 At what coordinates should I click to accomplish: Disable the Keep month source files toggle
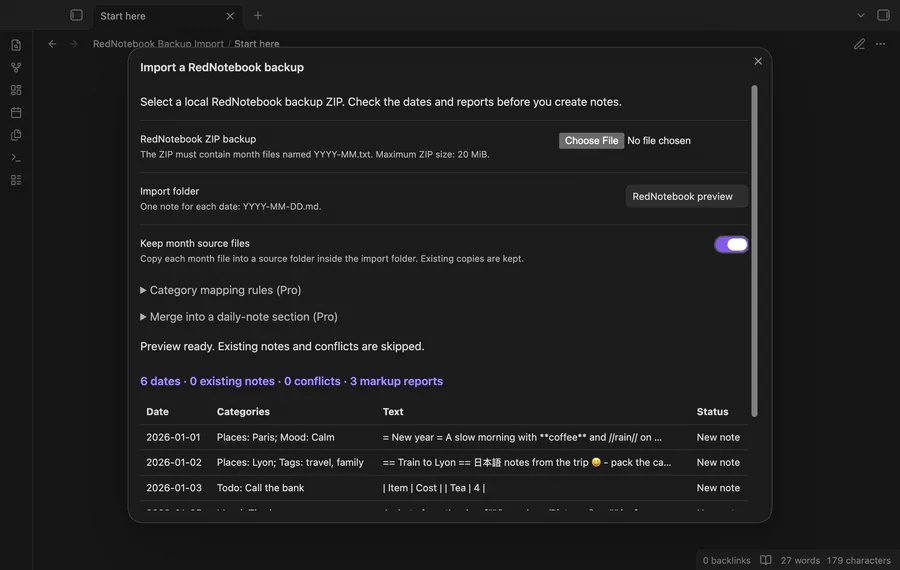731,245
